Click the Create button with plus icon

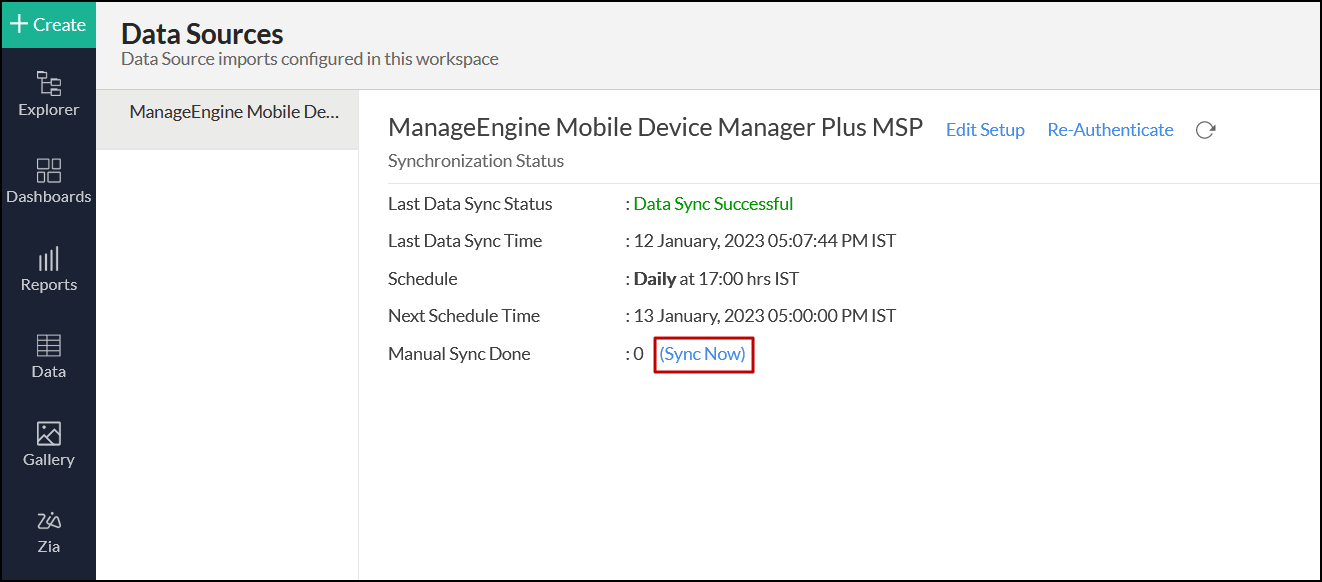[x=48, y=25]
